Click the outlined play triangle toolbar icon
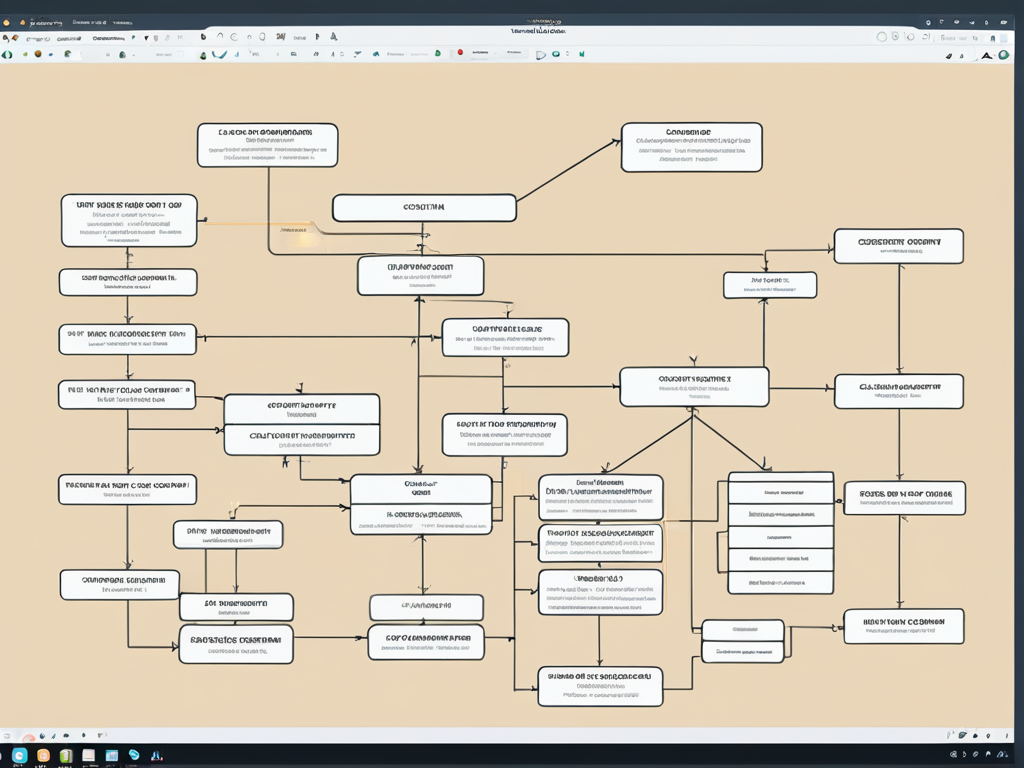Screen dimensions: 1024x768 (541, 55)
